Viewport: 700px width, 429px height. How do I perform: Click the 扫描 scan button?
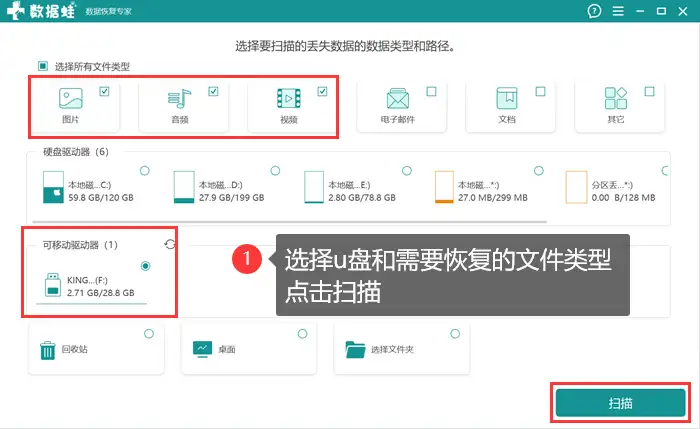tap(621, 403)
